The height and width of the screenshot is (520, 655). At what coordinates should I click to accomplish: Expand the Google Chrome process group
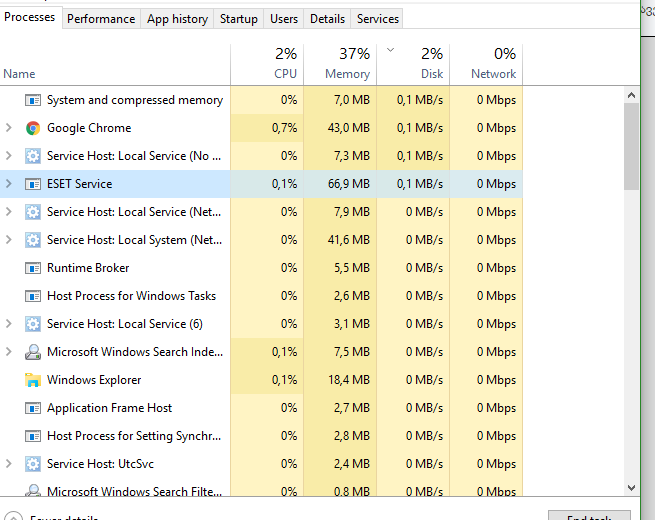(9, 128)
